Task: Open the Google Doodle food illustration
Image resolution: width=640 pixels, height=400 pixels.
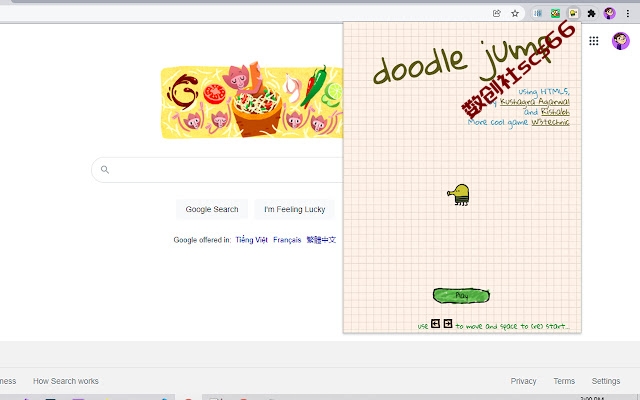Action: pos(252,101)
